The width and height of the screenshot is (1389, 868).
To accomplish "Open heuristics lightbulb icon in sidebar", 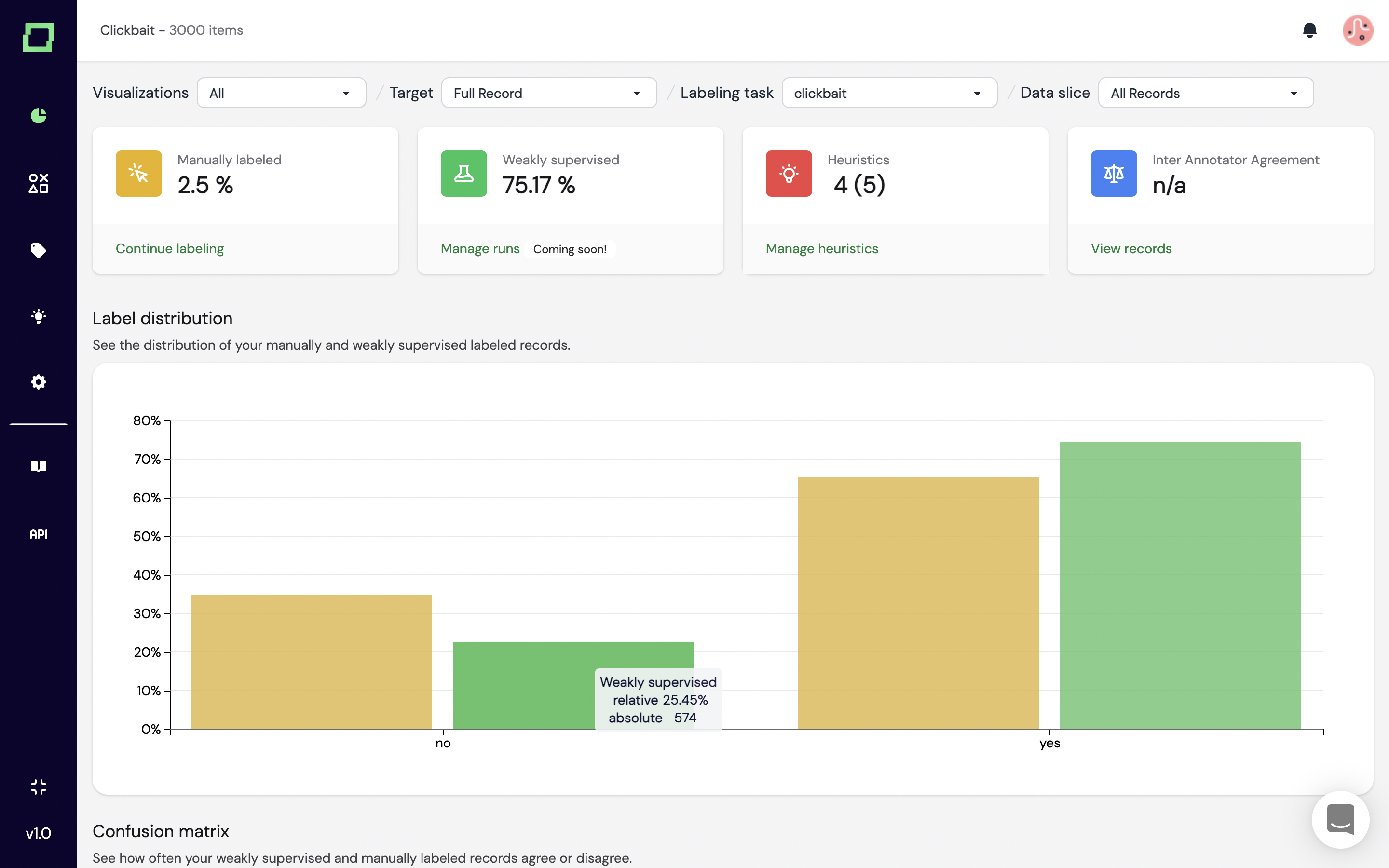I will point(39,316).
